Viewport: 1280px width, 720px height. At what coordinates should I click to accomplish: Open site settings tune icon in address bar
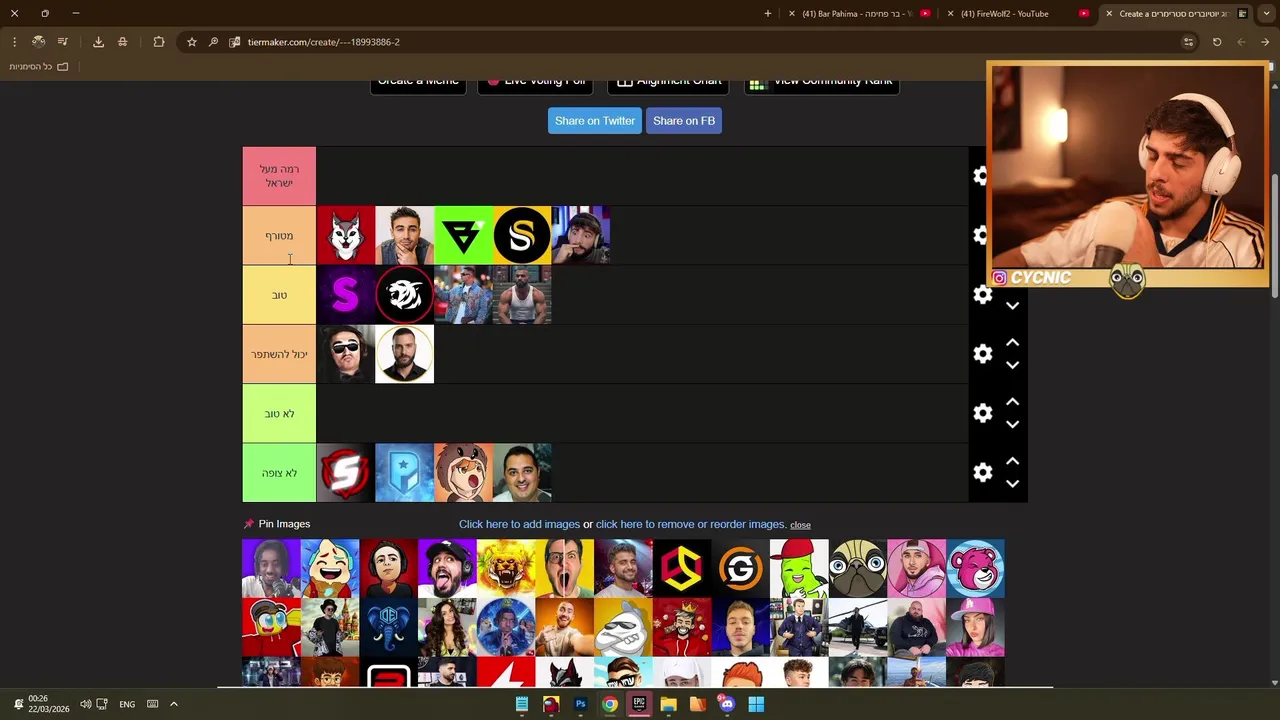(1188, 42)
